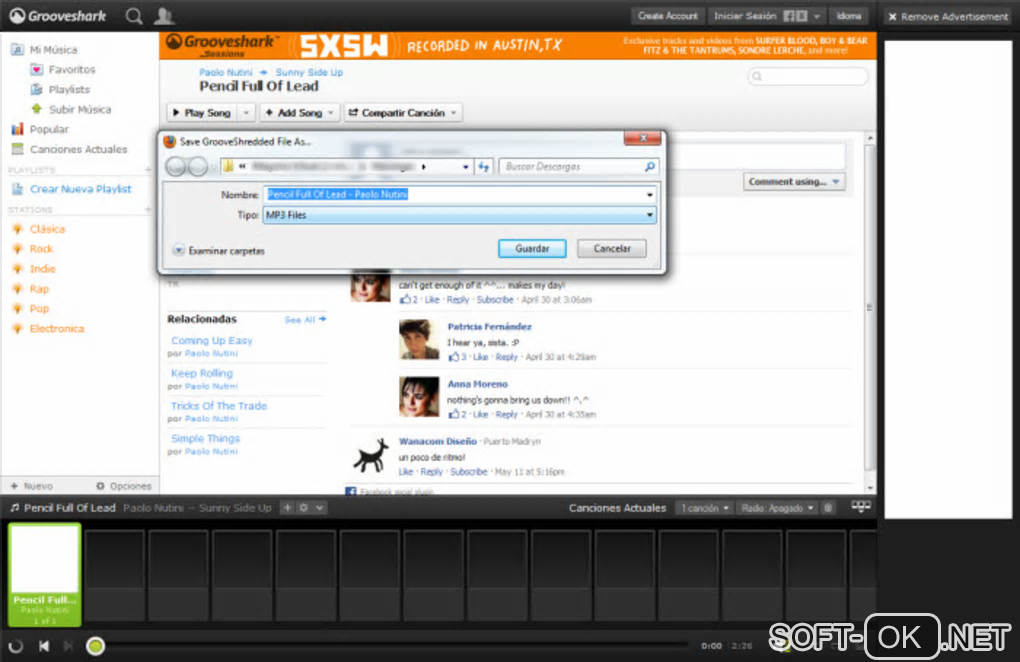Image resolution: width=1020 pixels, height=662 pixels.
Task: Expand the Play Song dropdown arrow
Action: tap(246, 113)
